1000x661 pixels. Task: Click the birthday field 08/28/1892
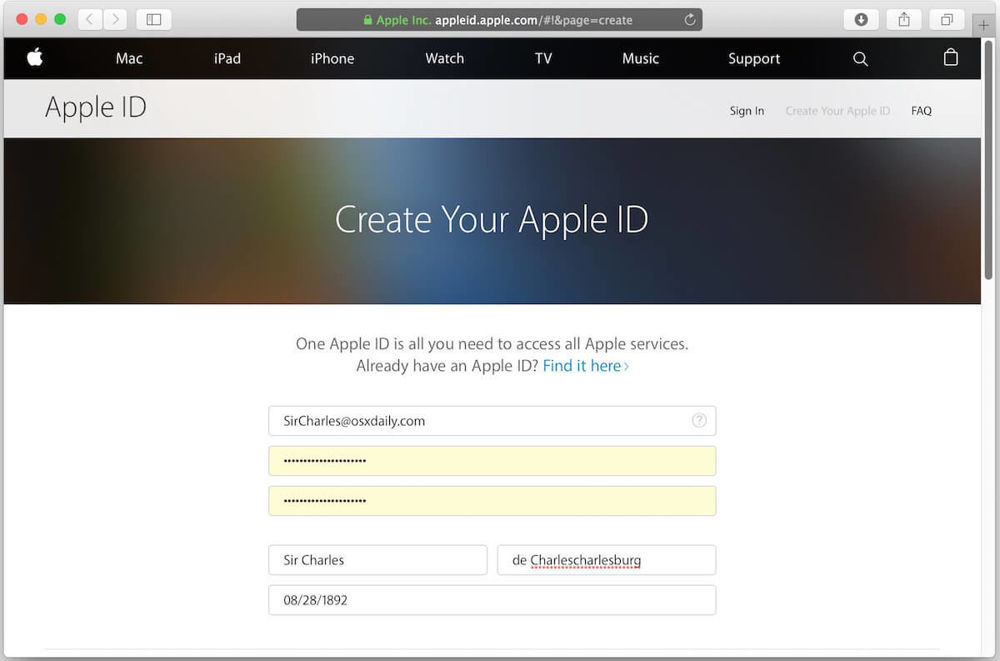(x=492, y=600)
